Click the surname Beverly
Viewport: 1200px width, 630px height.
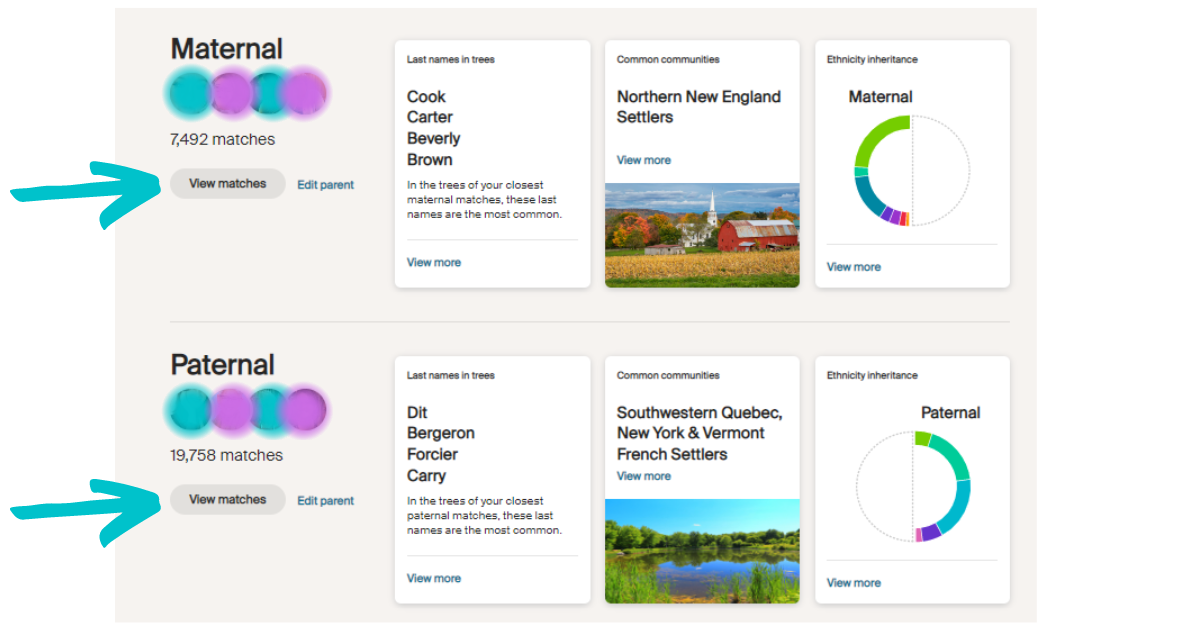point(434,139)
